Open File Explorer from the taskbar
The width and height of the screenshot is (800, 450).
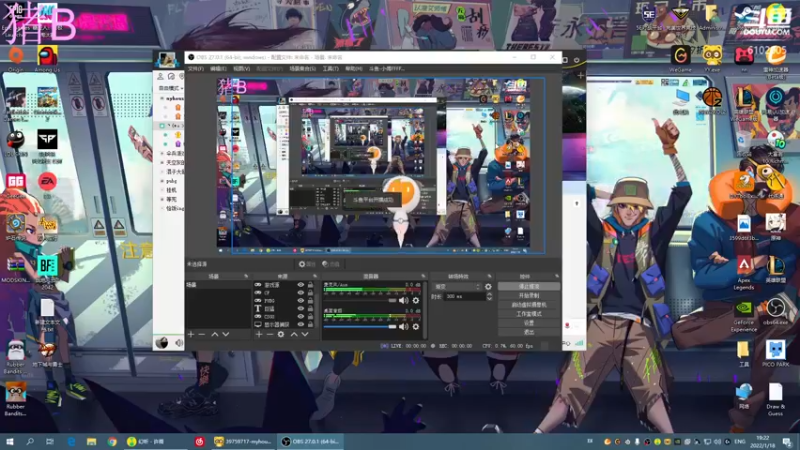(x=91, y=441)
